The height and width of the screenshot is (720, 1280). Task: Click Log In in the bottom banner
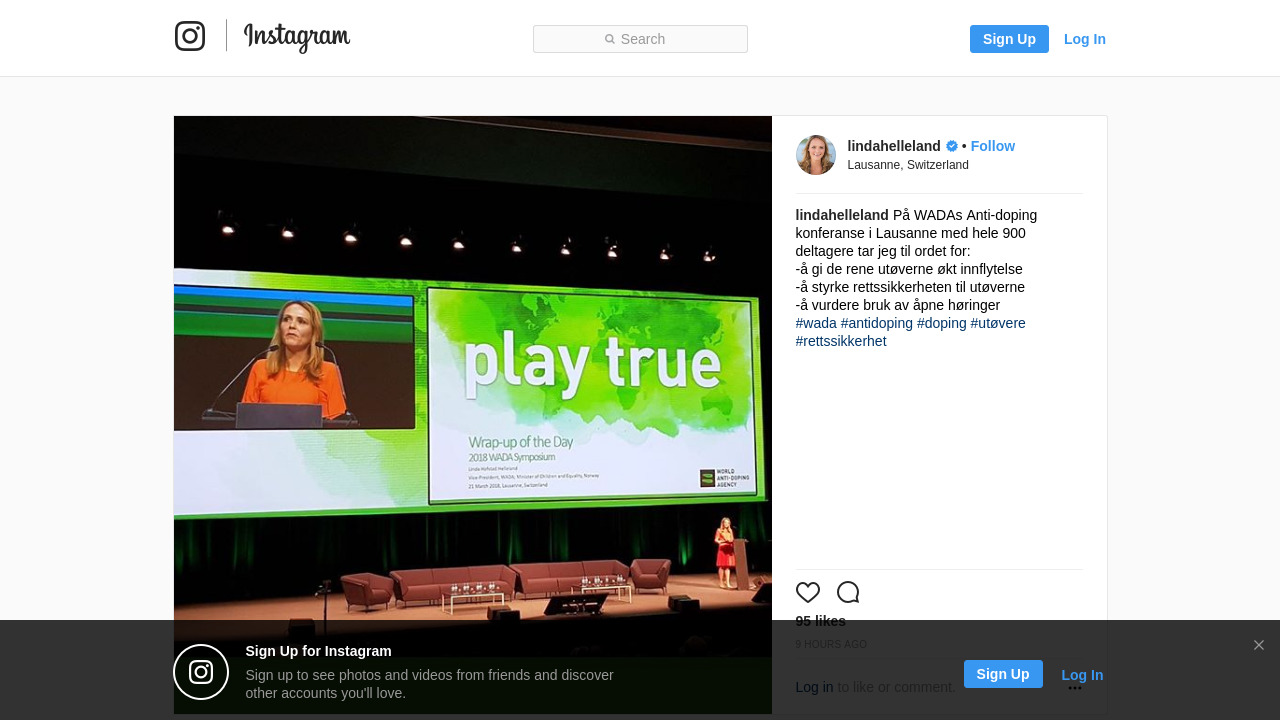1082,675
